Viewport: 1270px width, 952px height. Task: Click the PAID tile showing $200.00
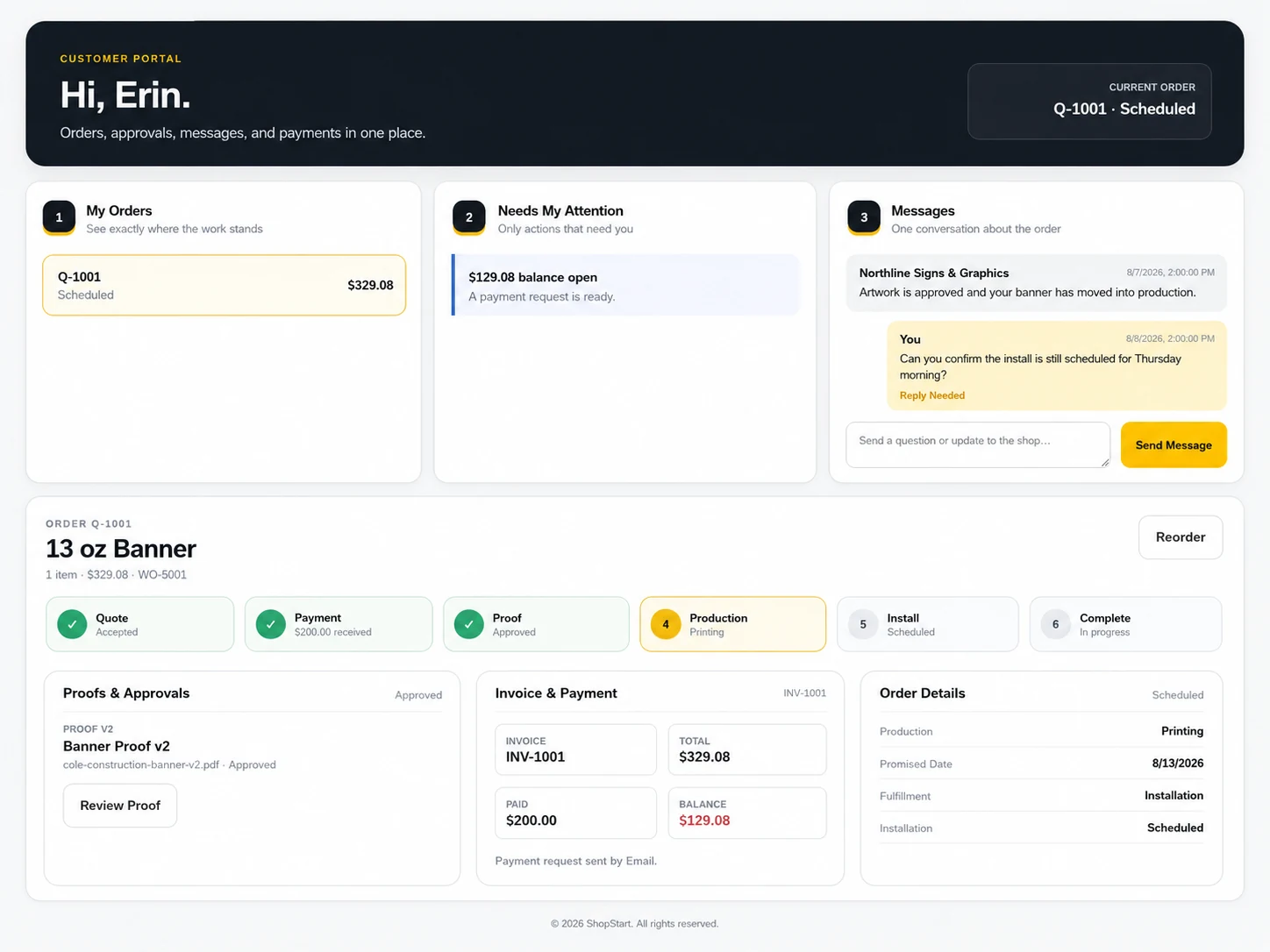pyautogui.click(x=575, y=813)
